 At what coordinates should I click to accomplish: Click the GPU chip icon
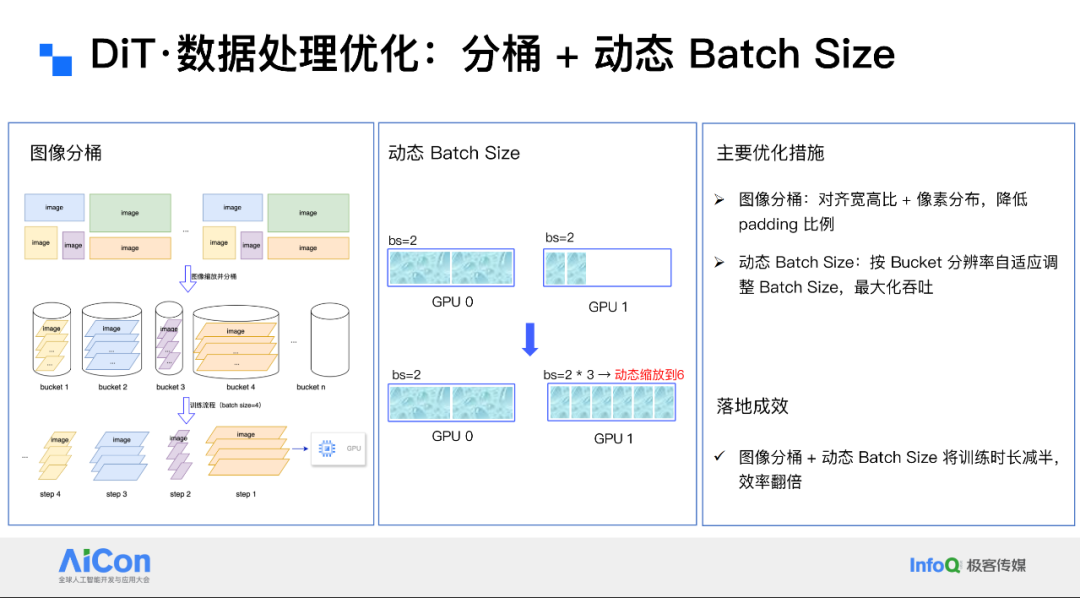pyautogui.click(x=326, y=448)
